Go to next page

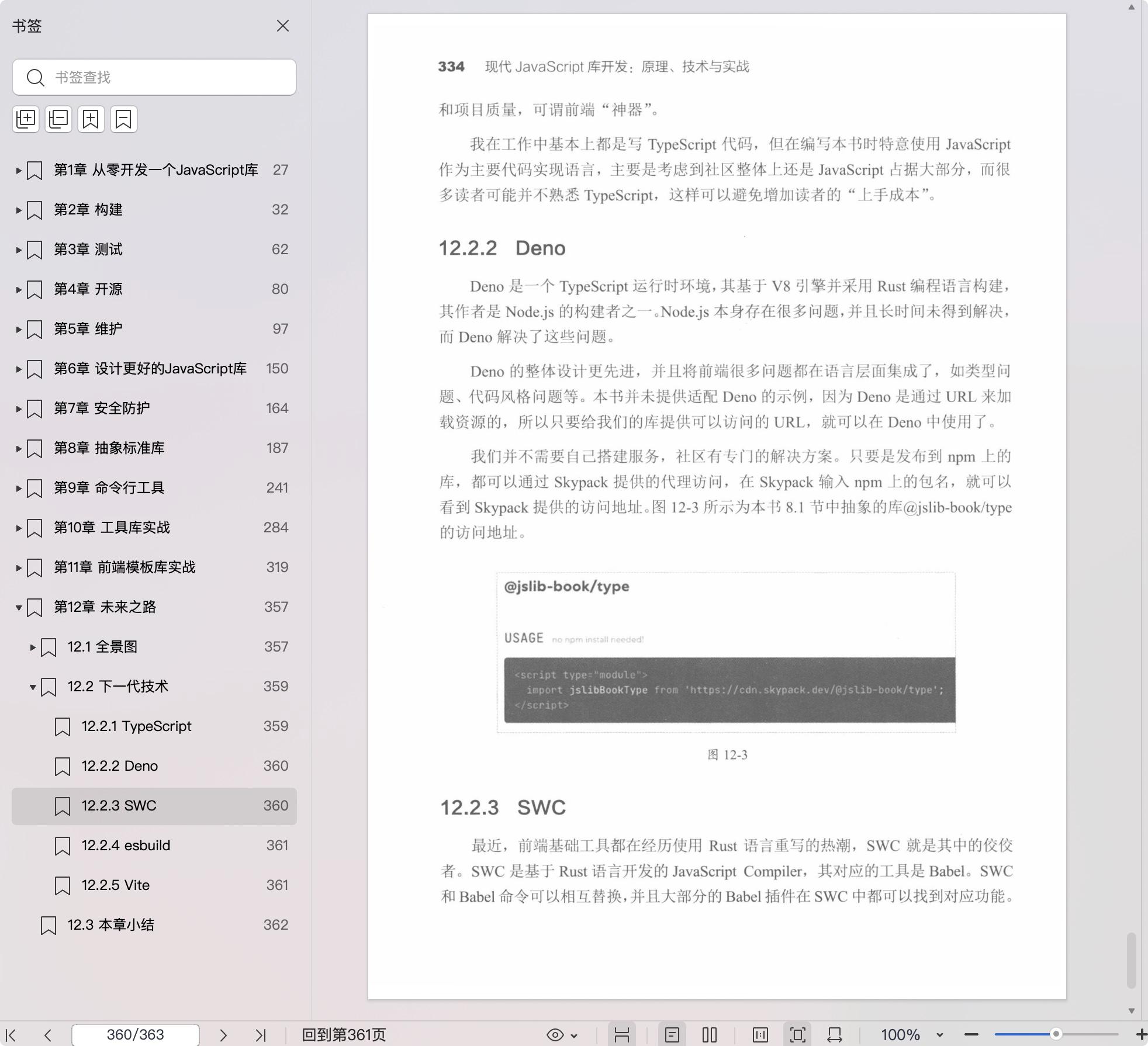click(x=223, y=1035)
